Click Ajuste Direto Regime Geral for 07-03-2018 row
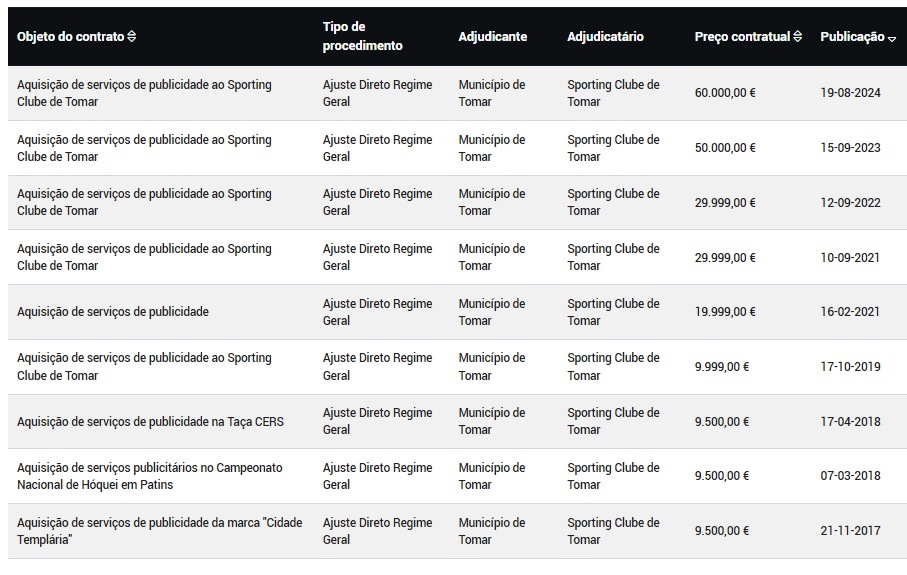The height and width of the screenshot is (575, 907). [377, 476]
